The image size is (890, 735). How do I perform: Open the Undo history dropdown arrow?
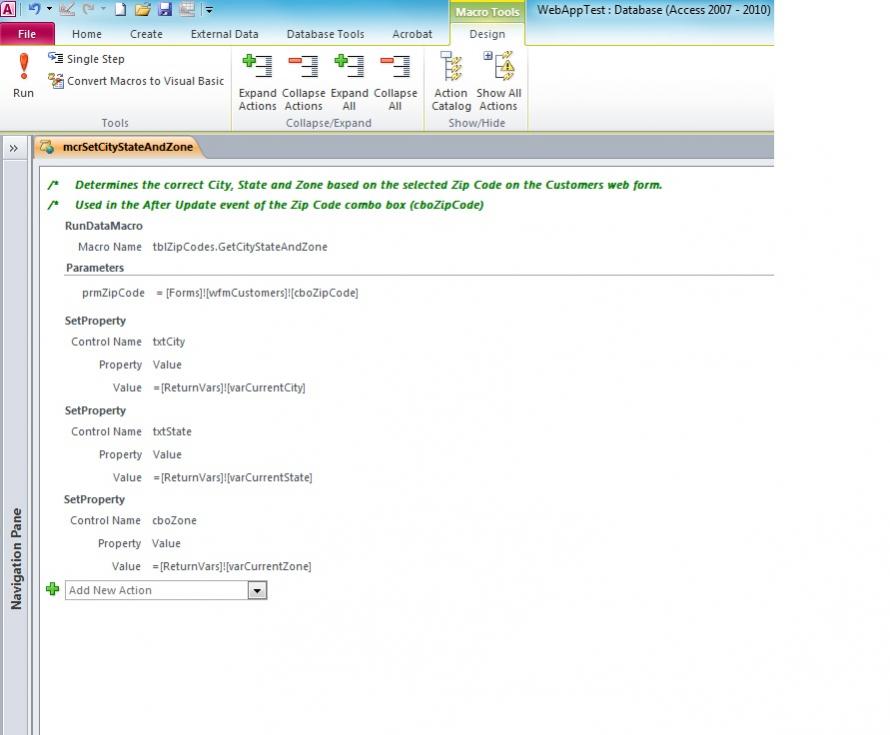(x=49, y=9)
